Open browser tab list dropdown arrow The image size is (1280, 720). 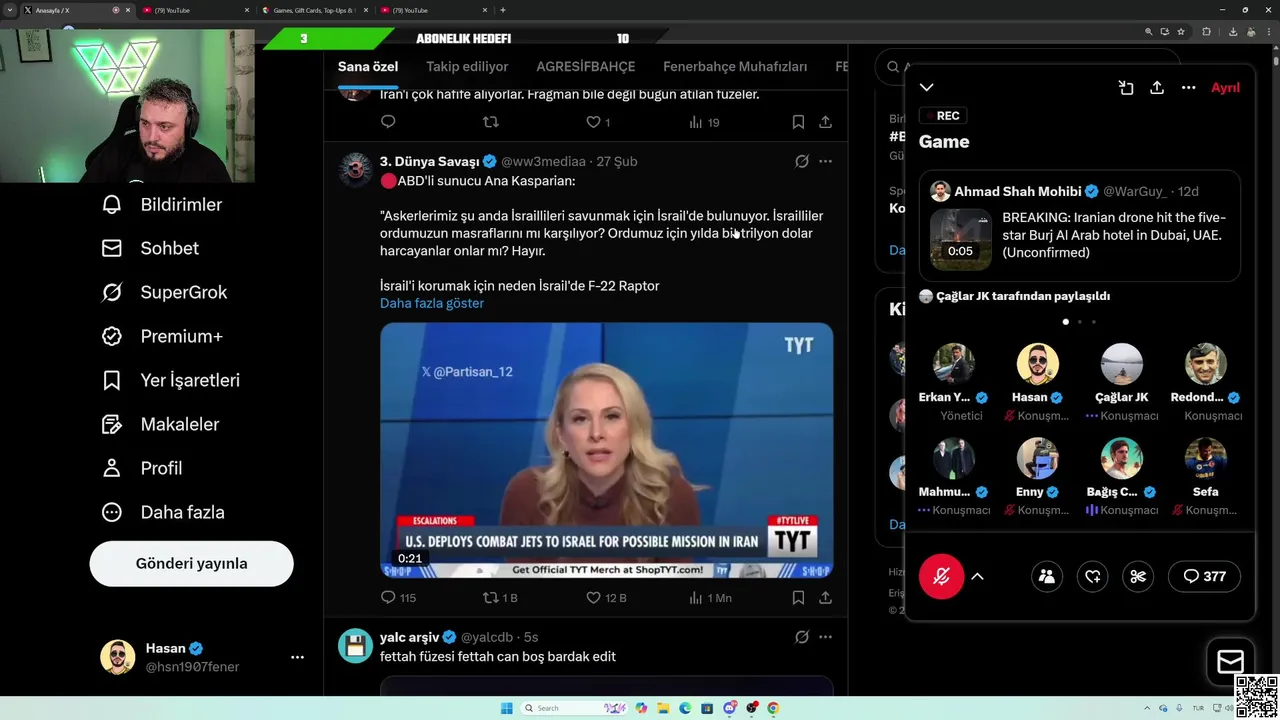[10, 10]
